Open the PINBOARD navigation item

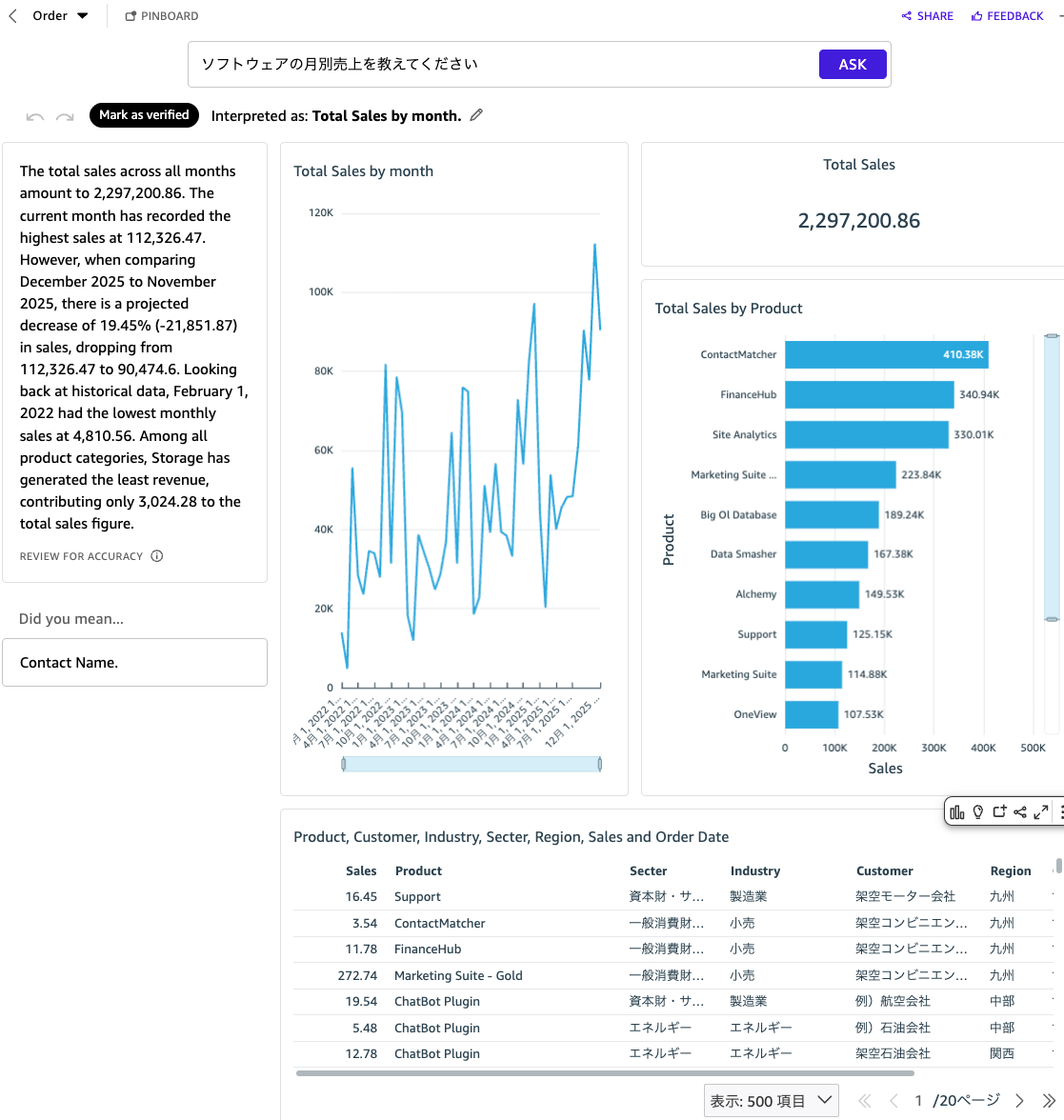click(161, 15)
